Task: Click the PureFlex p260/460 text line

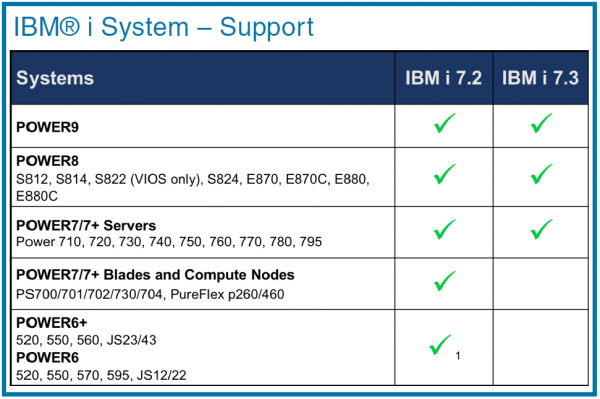Action: pyautogui.click(x=150, y=294)
